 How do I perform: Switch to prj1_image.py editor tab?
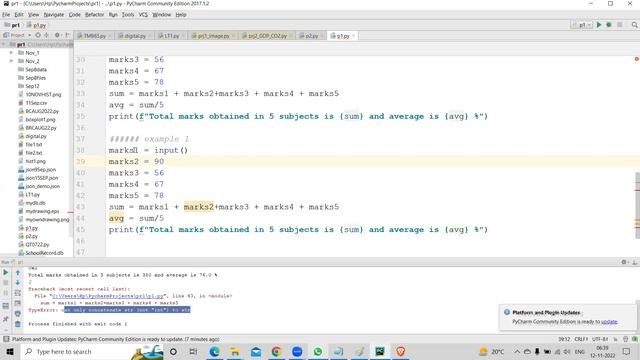[213, 36]
